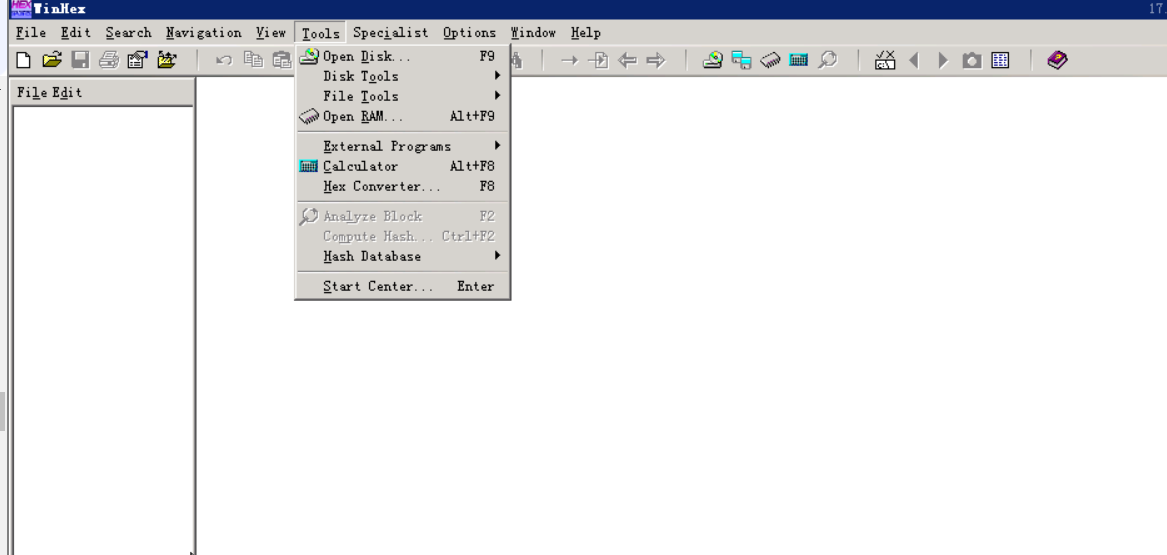Open file Properties toolbar icon

click(138, 60)
